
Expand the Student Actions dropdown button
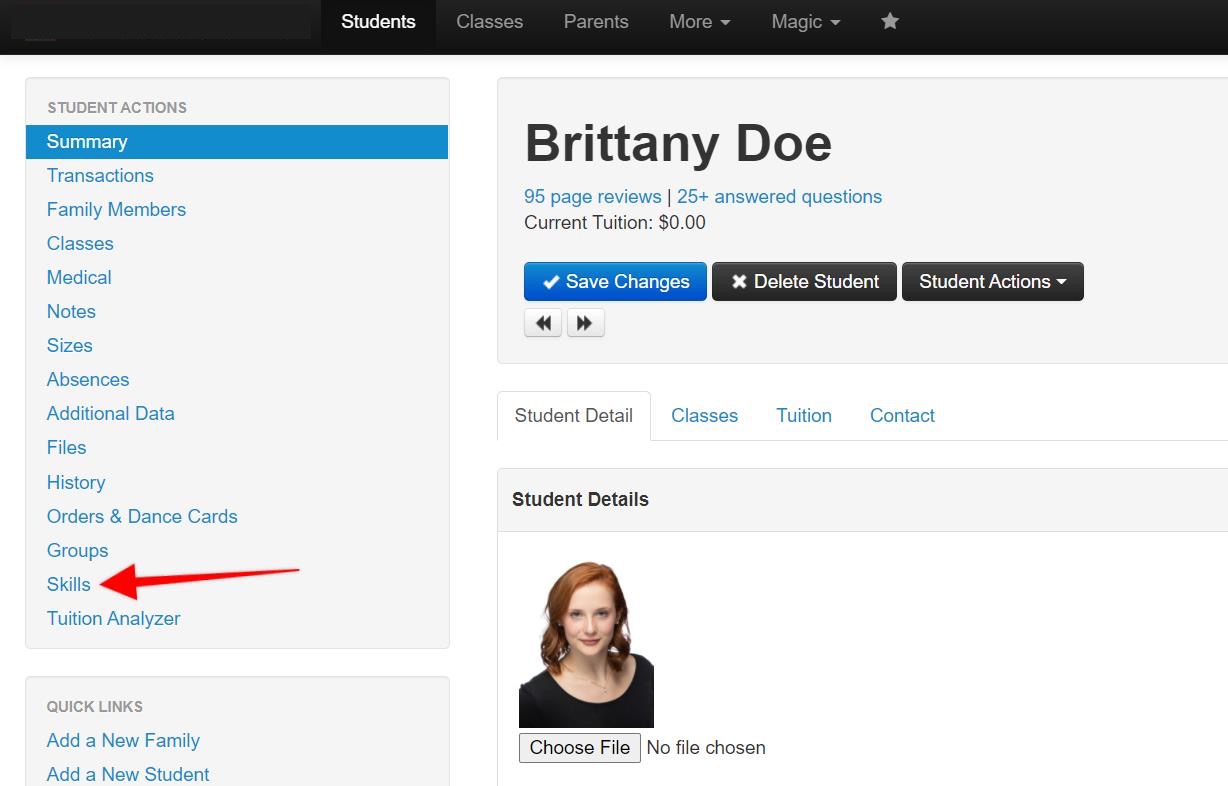(992, 282)
